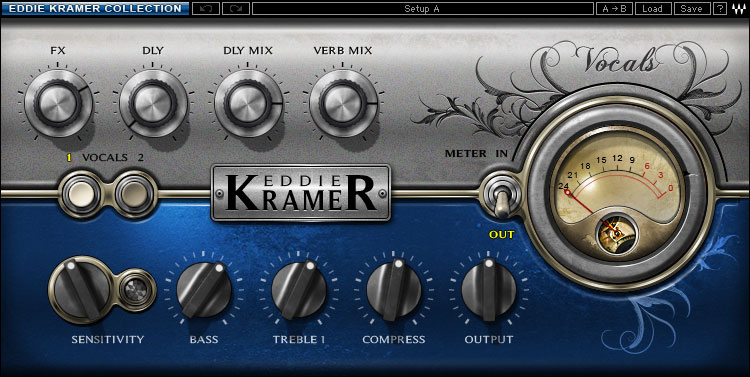The height and width of the screenshot is (377, 750).
Task: Click the Compress knob
Action: point(394,288)
